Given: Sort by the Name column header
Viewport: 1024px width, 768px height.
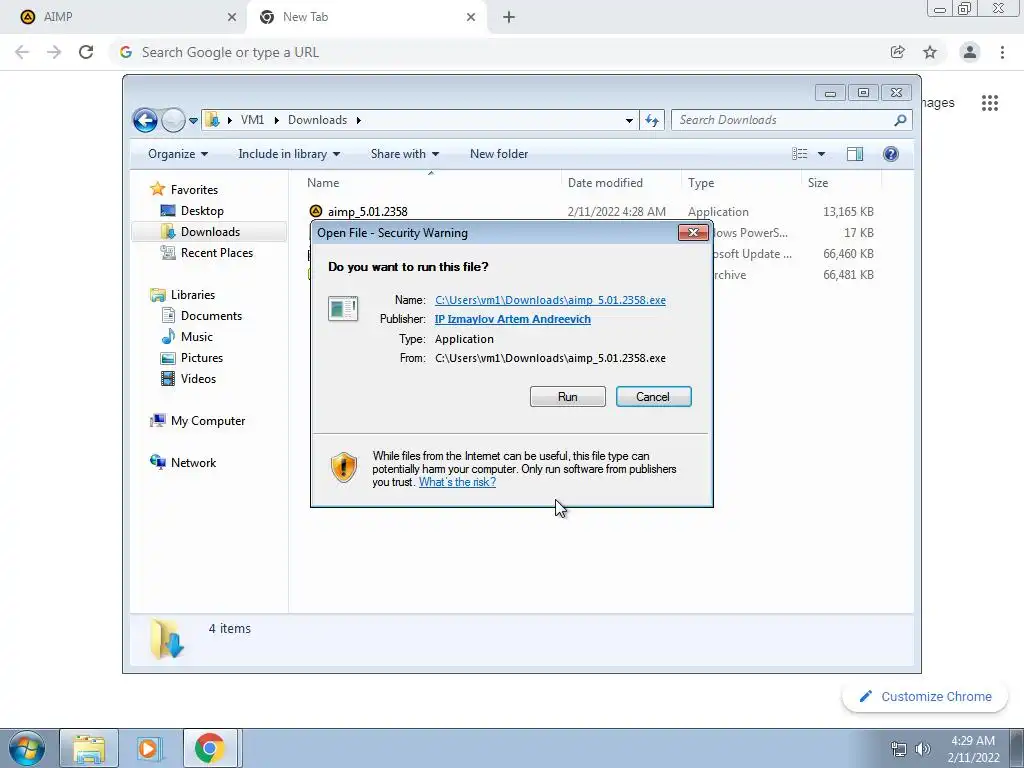Looking at the screenshot, I should (x=431, y=183).
